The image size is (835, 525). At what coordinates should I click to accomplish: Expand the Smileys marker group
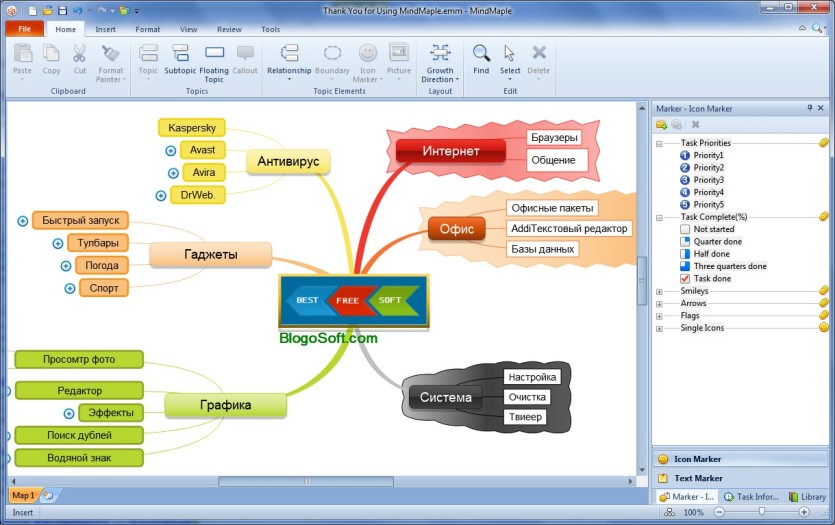[x=659, y=292]
